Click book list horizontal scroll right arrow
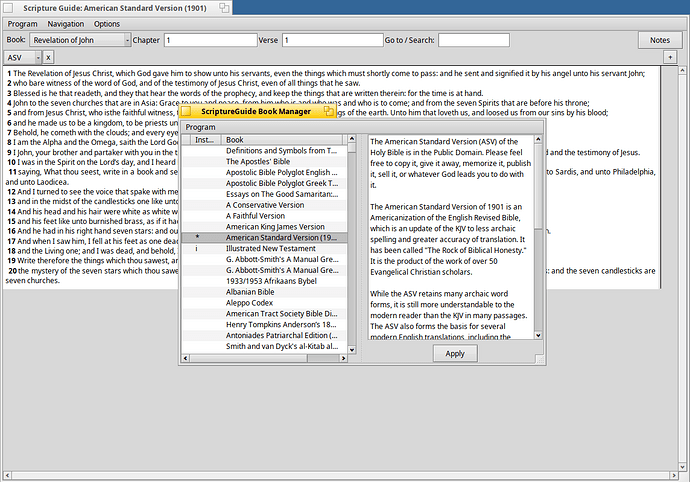 (343, 358)
